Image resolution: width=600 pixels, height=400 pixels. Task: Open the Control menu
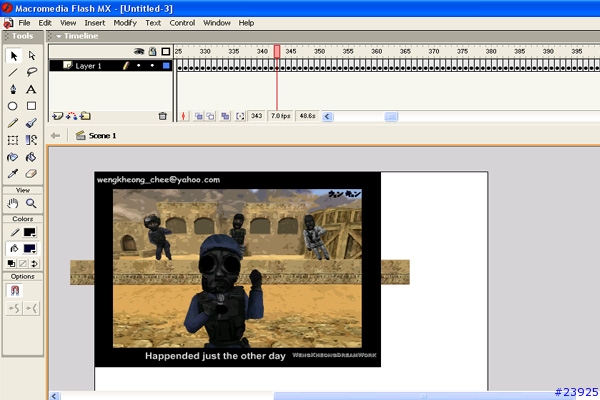point(182,23)
